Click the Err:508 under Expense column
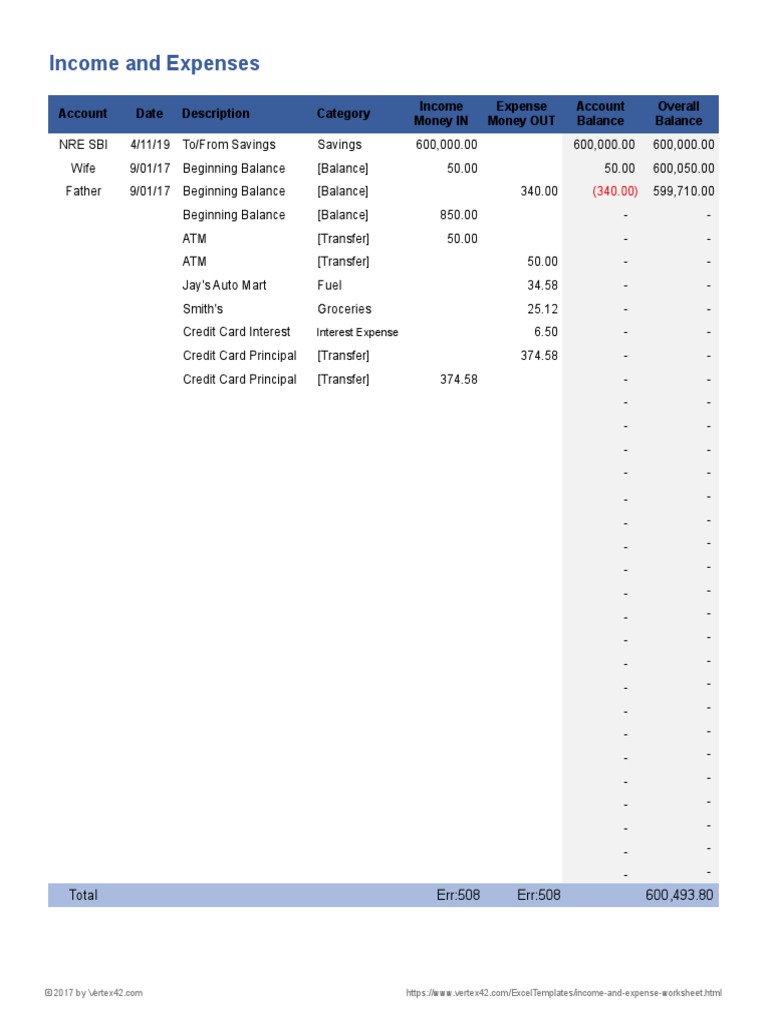768x1024 pixels. pyautogui.click(x=539, y=895)
